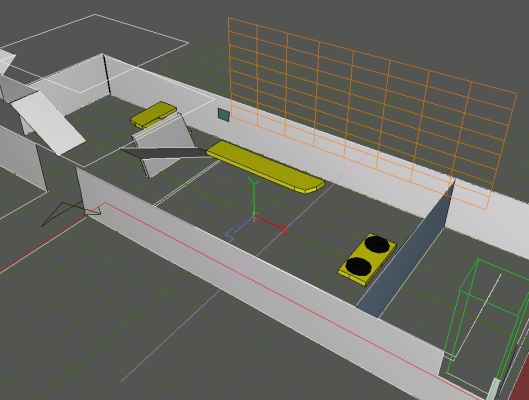
Task: Click the green Y-axis gizmo arrow
Action: tap(254, 196)
